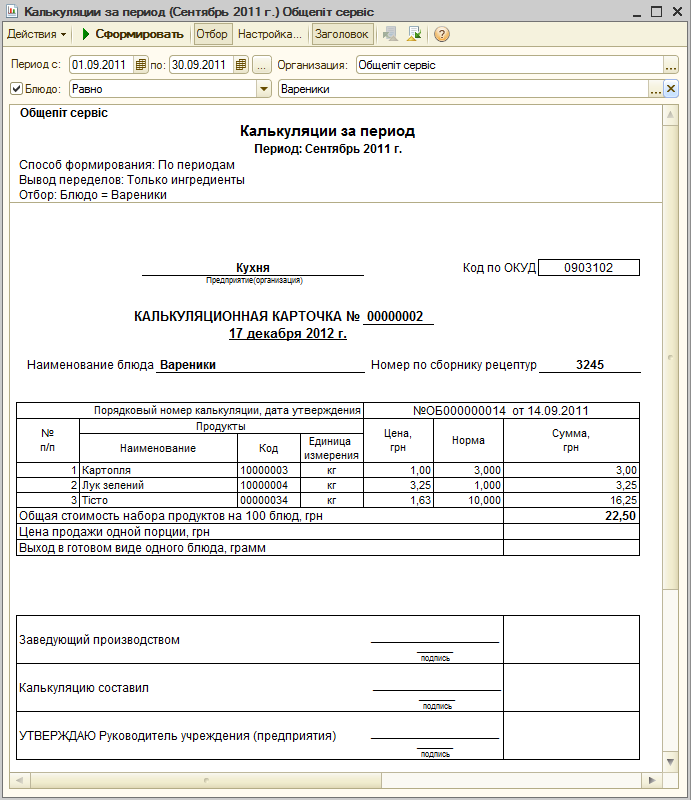Click the period selection ellipsis button
Image resolution: width=691 pixels, height=800 pixels.
click(x=261, y=65)
